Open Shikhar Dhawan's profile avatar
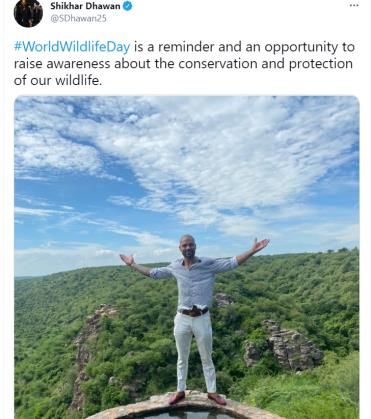Image resolution: width=371 pixels, height=419 pixels. [28, 13]
